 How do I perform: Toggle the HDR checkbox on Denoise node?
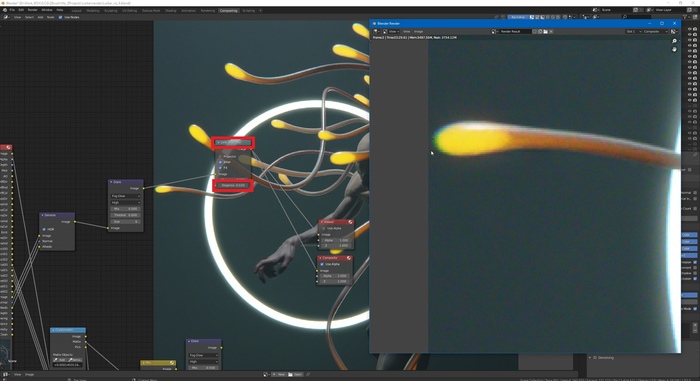(44, 229)
